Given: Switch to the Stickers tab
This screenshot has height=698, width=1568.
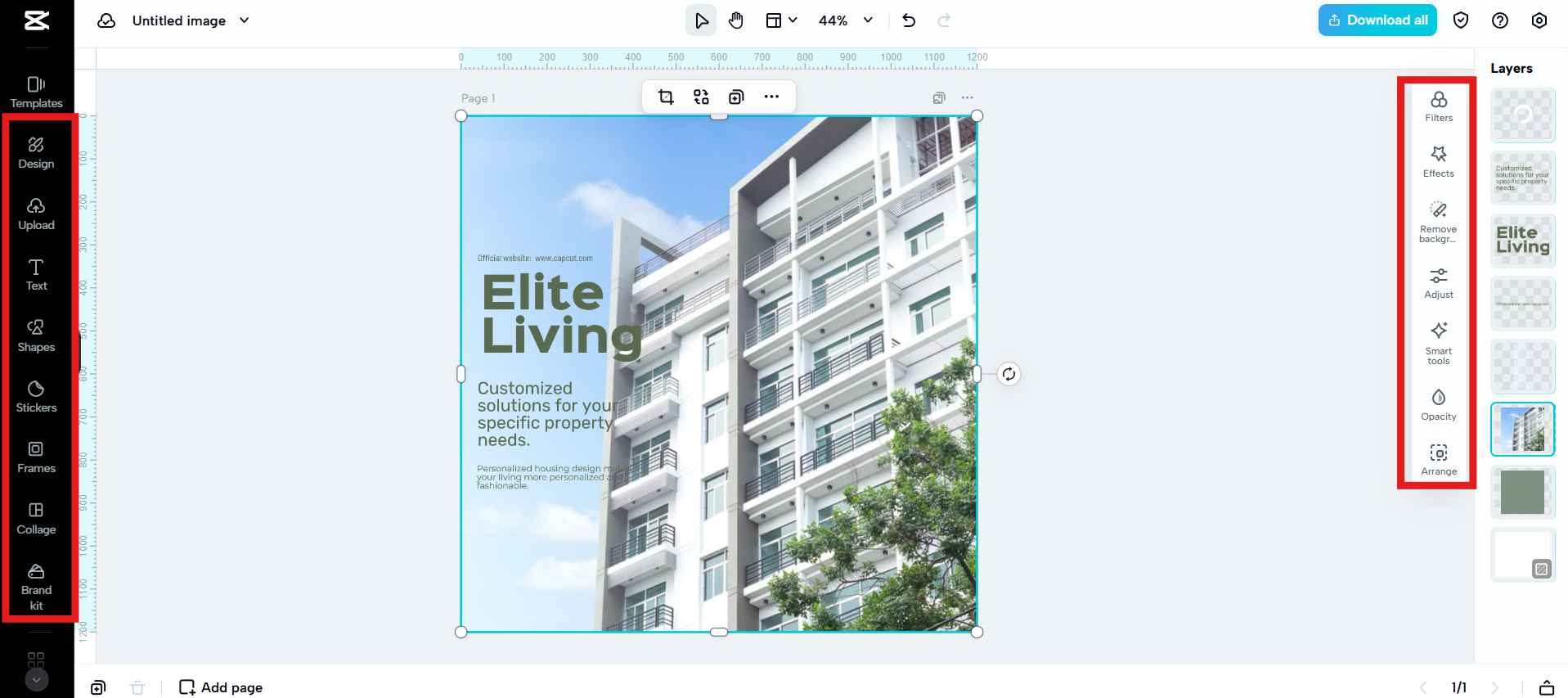Looking at the screenshot, I should tap(36, 396).
